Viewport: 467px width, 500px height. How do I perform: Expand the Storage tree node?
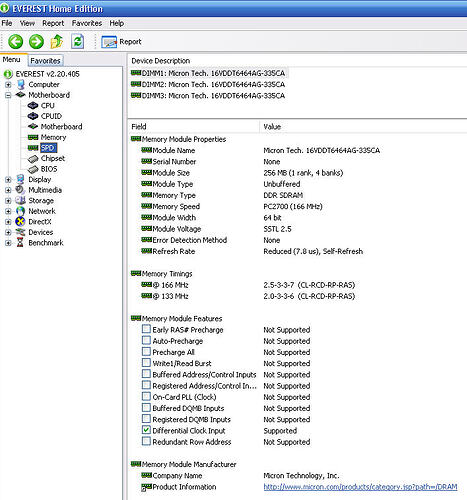[8, 201]
